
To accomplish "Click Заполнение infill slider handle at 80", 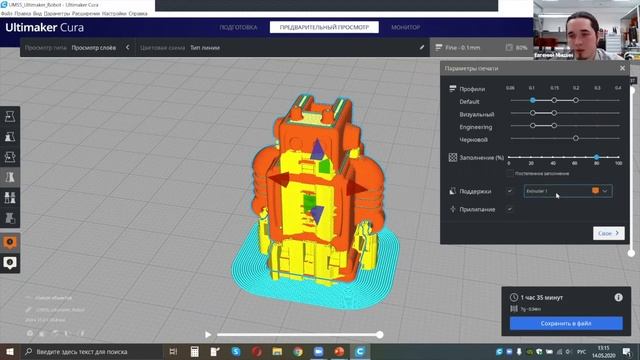I will (x=596, y=157).
